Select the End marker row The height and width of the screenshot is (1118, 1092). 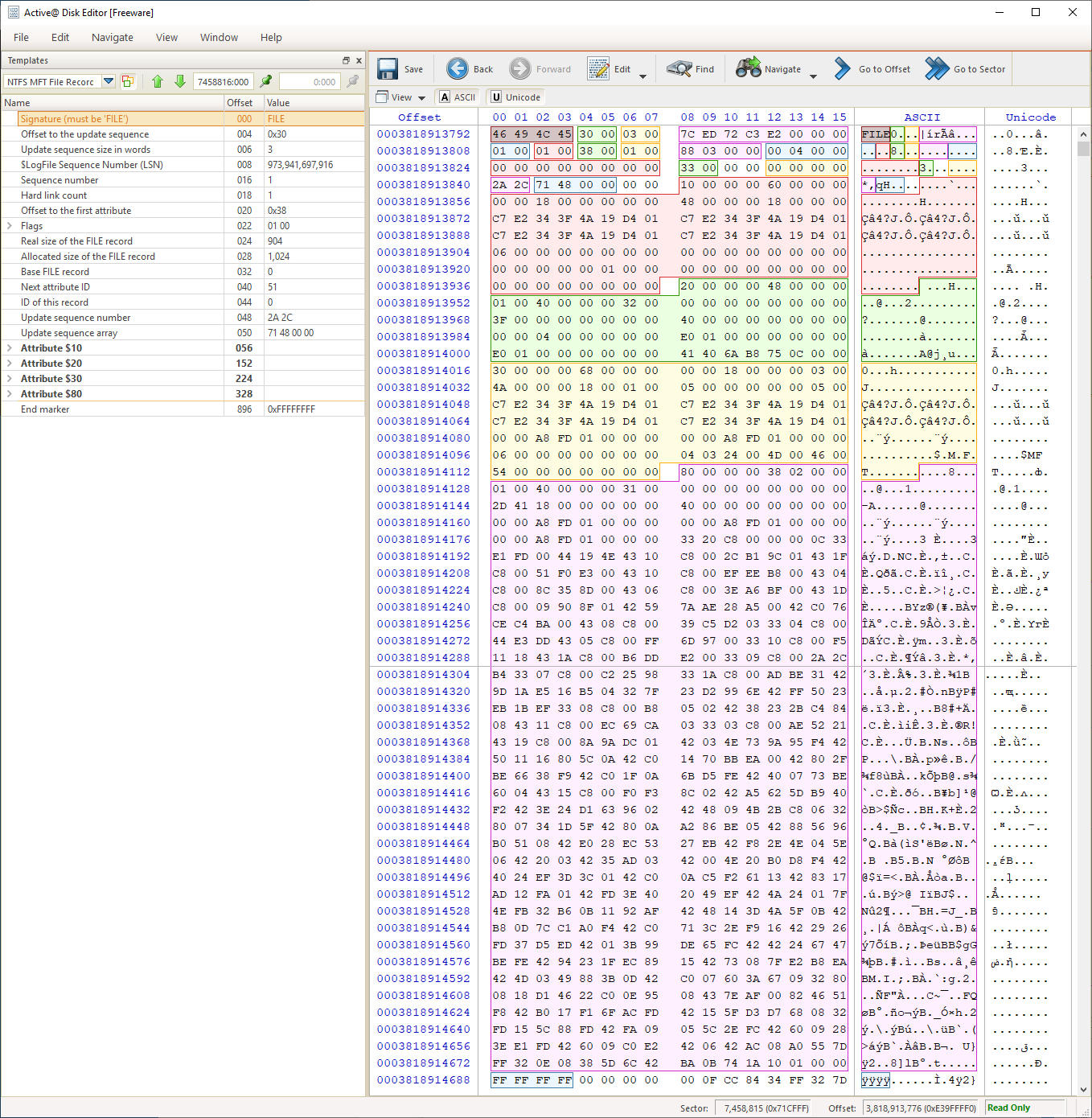click(x=183, y=409)
